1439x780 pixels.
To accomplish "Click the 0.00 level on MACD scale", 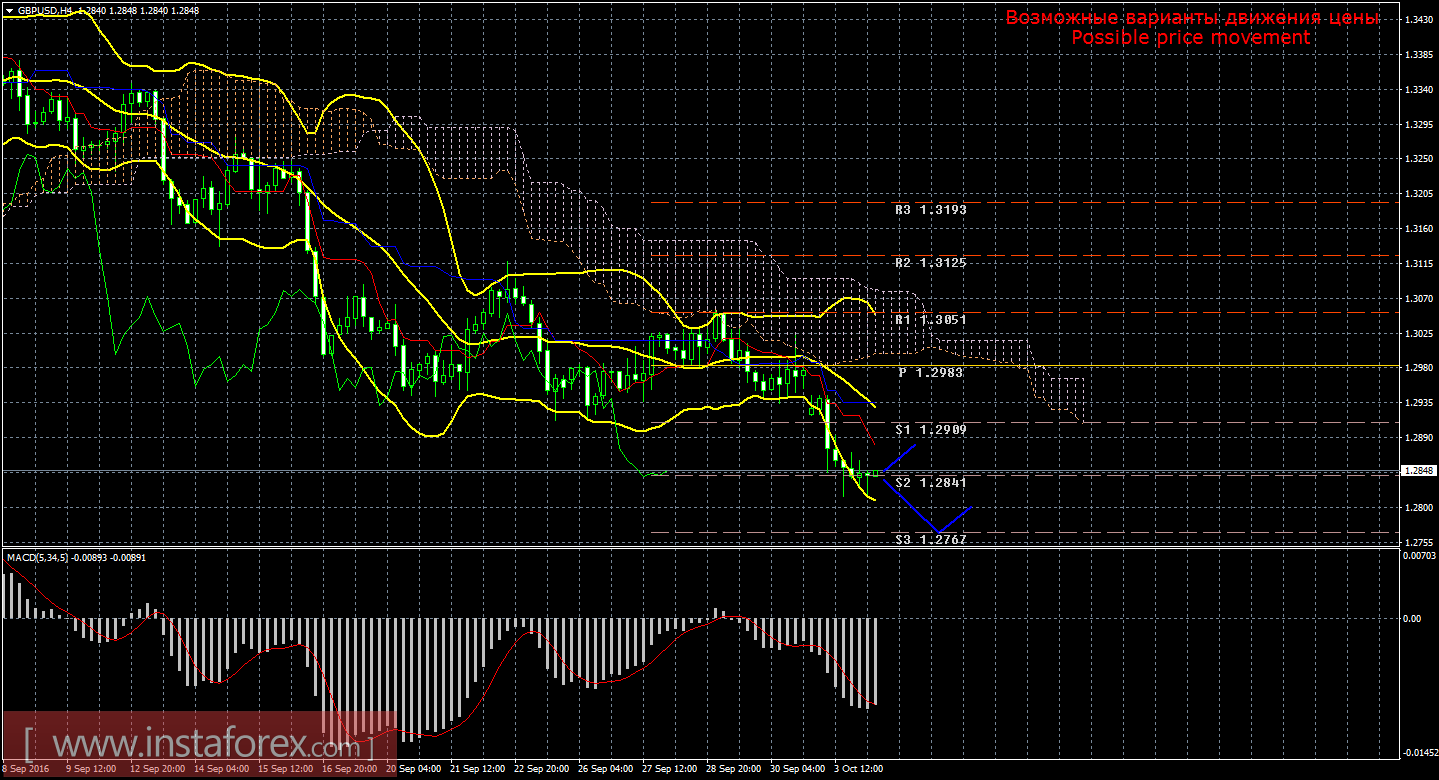I will (1411, 619).
